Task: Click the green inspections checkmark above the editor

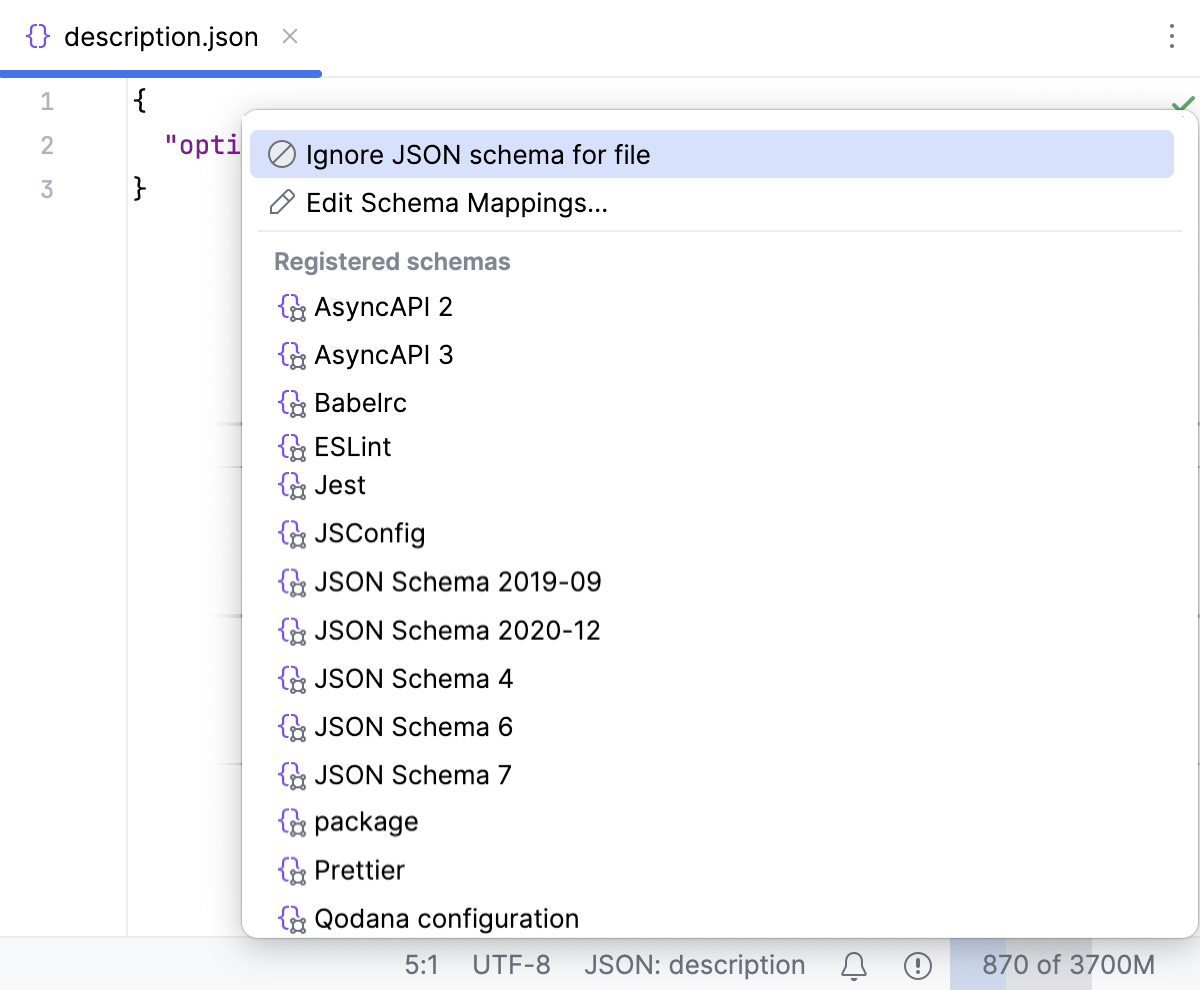Action: click(x=1183, y=103)
